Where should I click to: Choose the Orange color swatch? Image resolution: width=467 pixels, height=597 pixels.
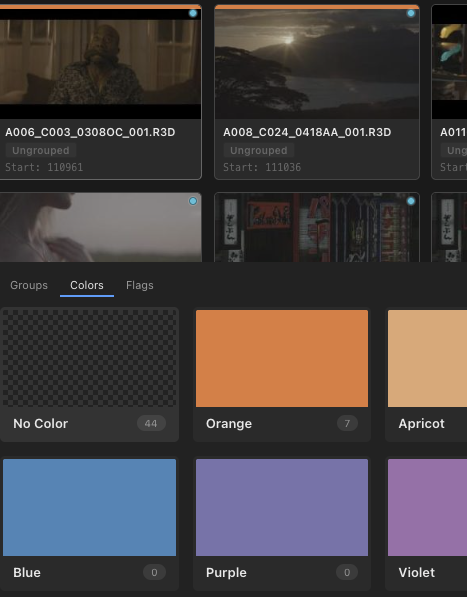[282, 358]
